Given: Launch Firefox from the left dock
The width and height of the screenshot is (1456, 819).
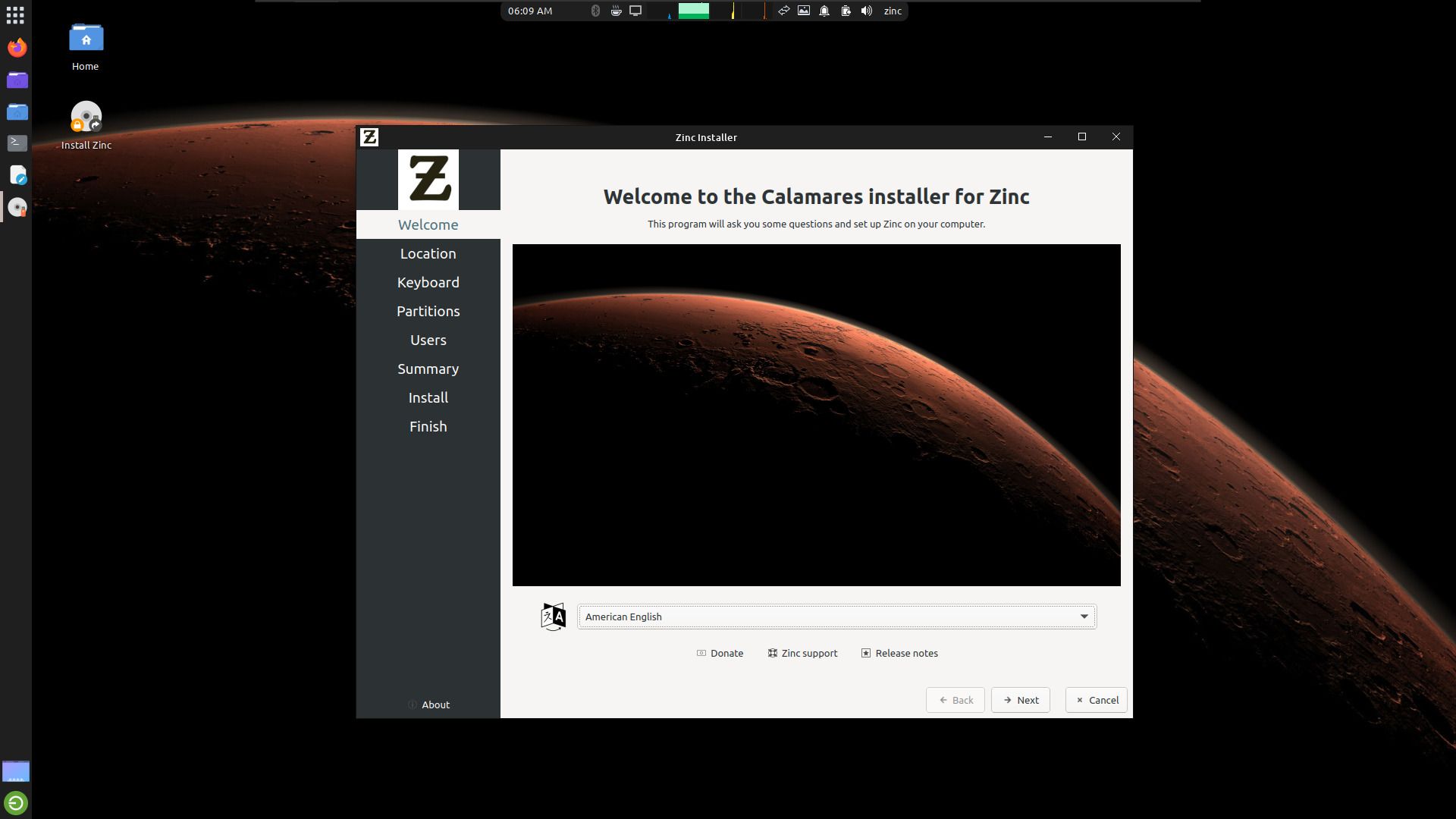Looking at the screenshot, I should 17,48.
